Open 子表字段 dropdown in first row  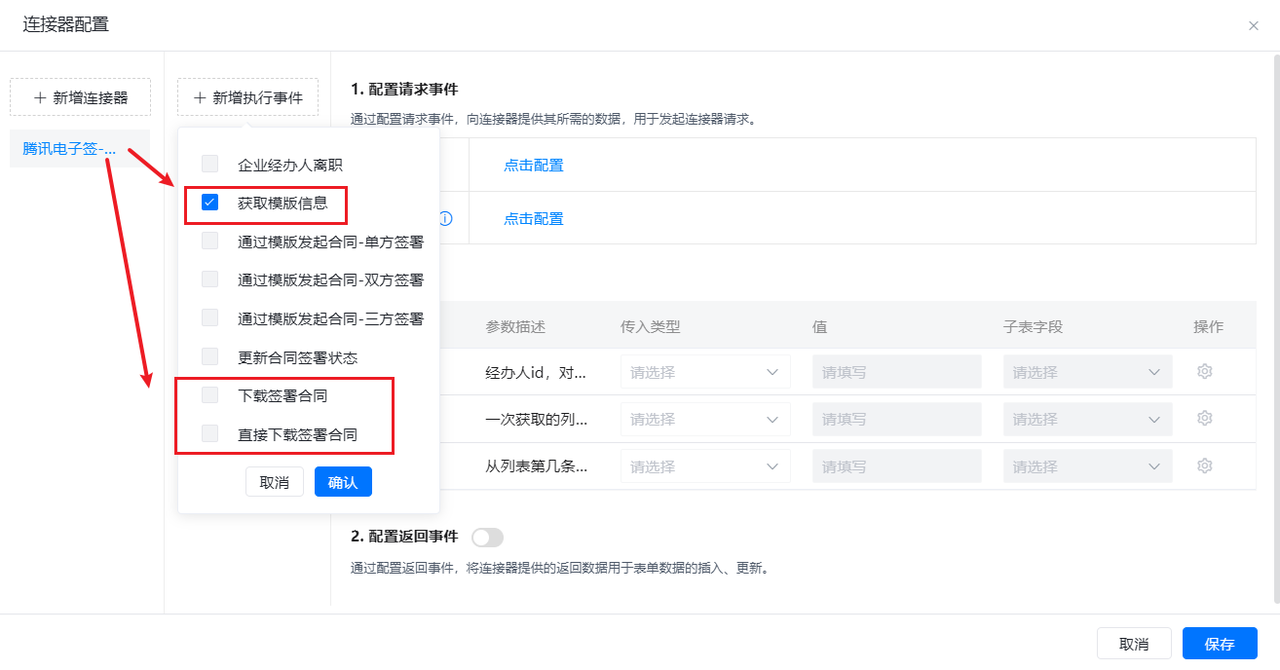pyautogui.click(x=1087, y=372)
